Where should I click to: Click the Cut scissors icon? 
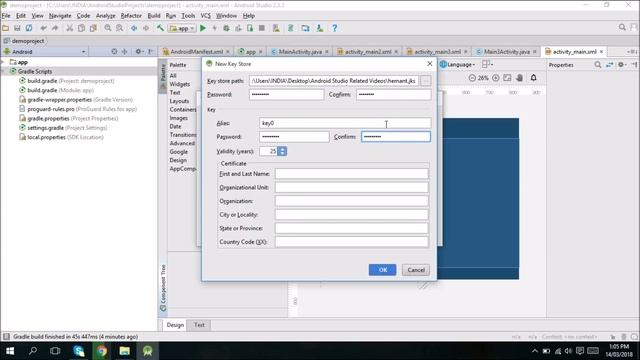click(x=70, y=28)
